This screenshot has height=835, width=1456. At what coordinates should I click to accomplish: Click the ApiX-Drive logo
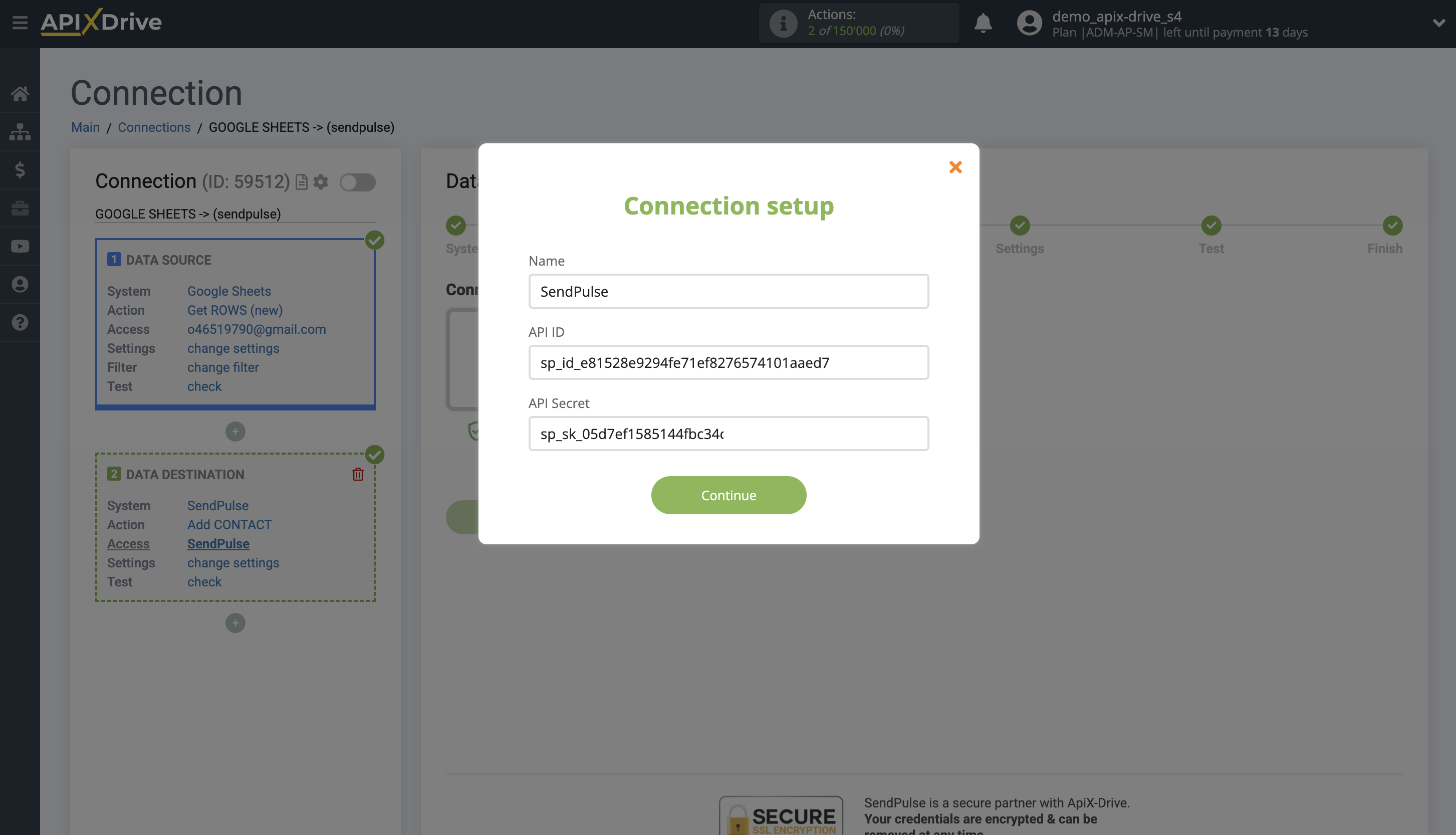(101, 23)
